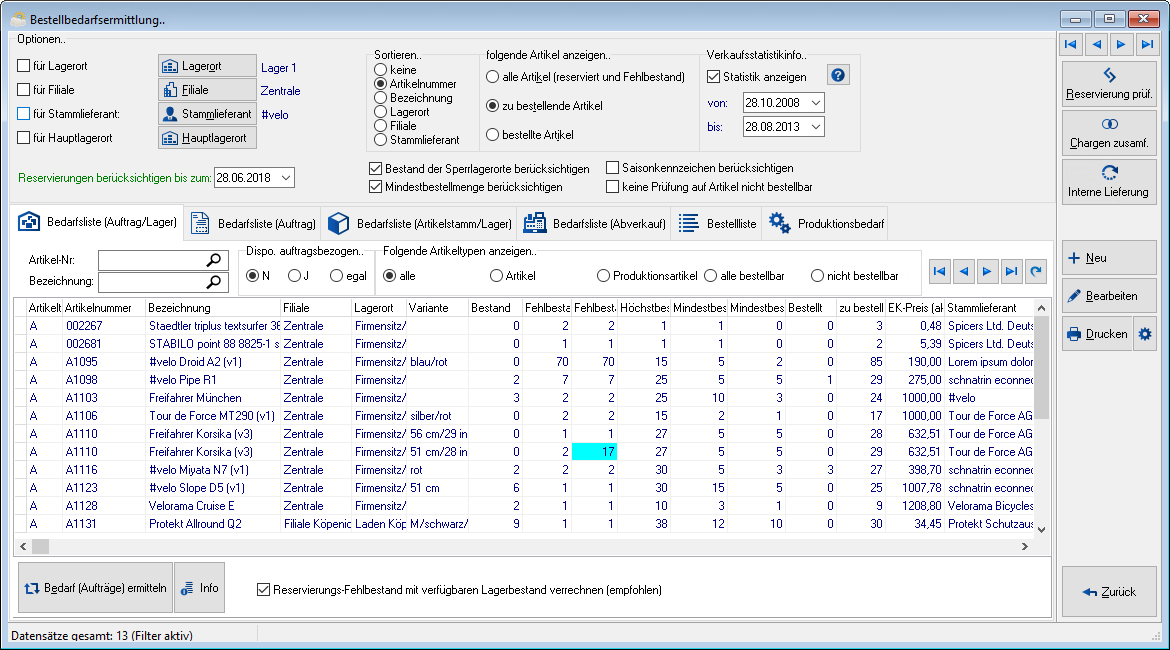Click the Info button
Viewport: 1170px width, 650px height.
click(x=200, y=588)
